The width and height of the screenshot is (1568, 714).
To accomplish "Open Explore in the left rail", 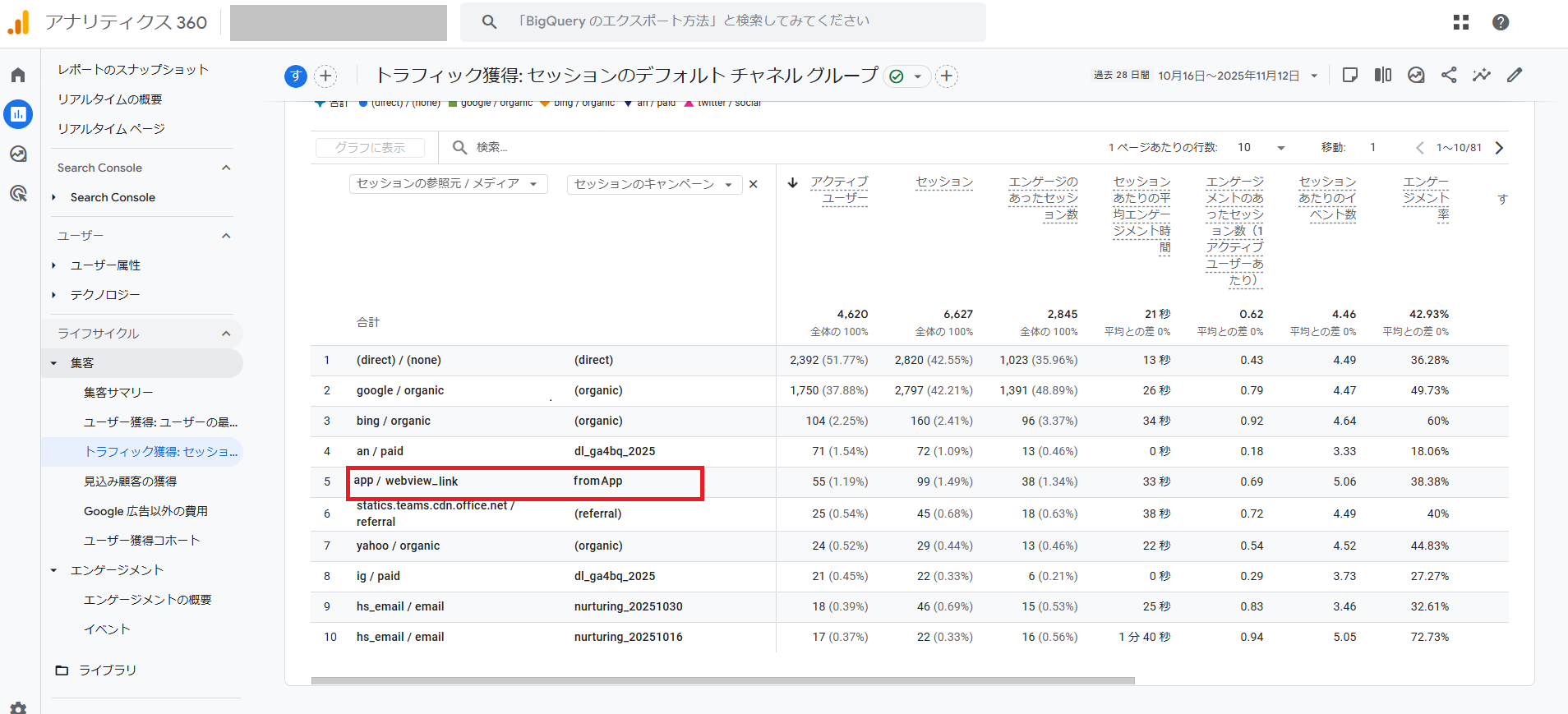I will point(18,154).
